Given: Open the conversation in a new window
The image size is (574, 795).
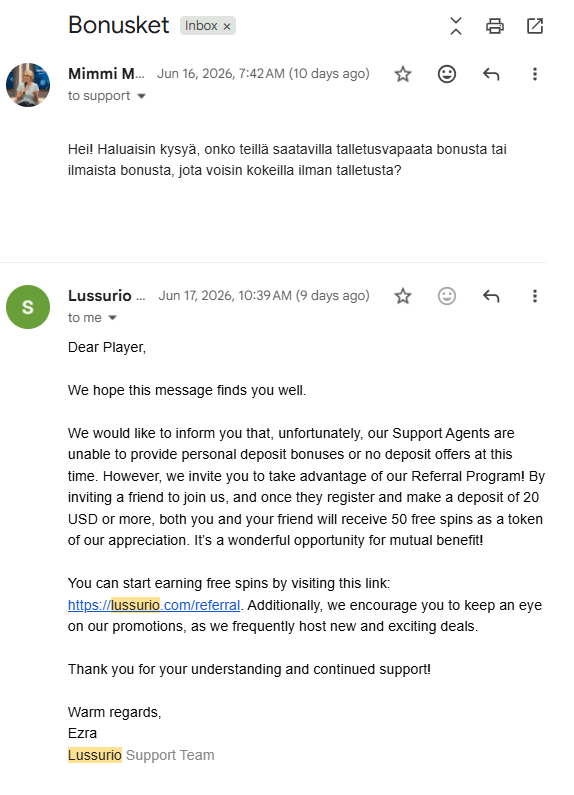Looking at the screenshot, I should [x=534, y=26].
